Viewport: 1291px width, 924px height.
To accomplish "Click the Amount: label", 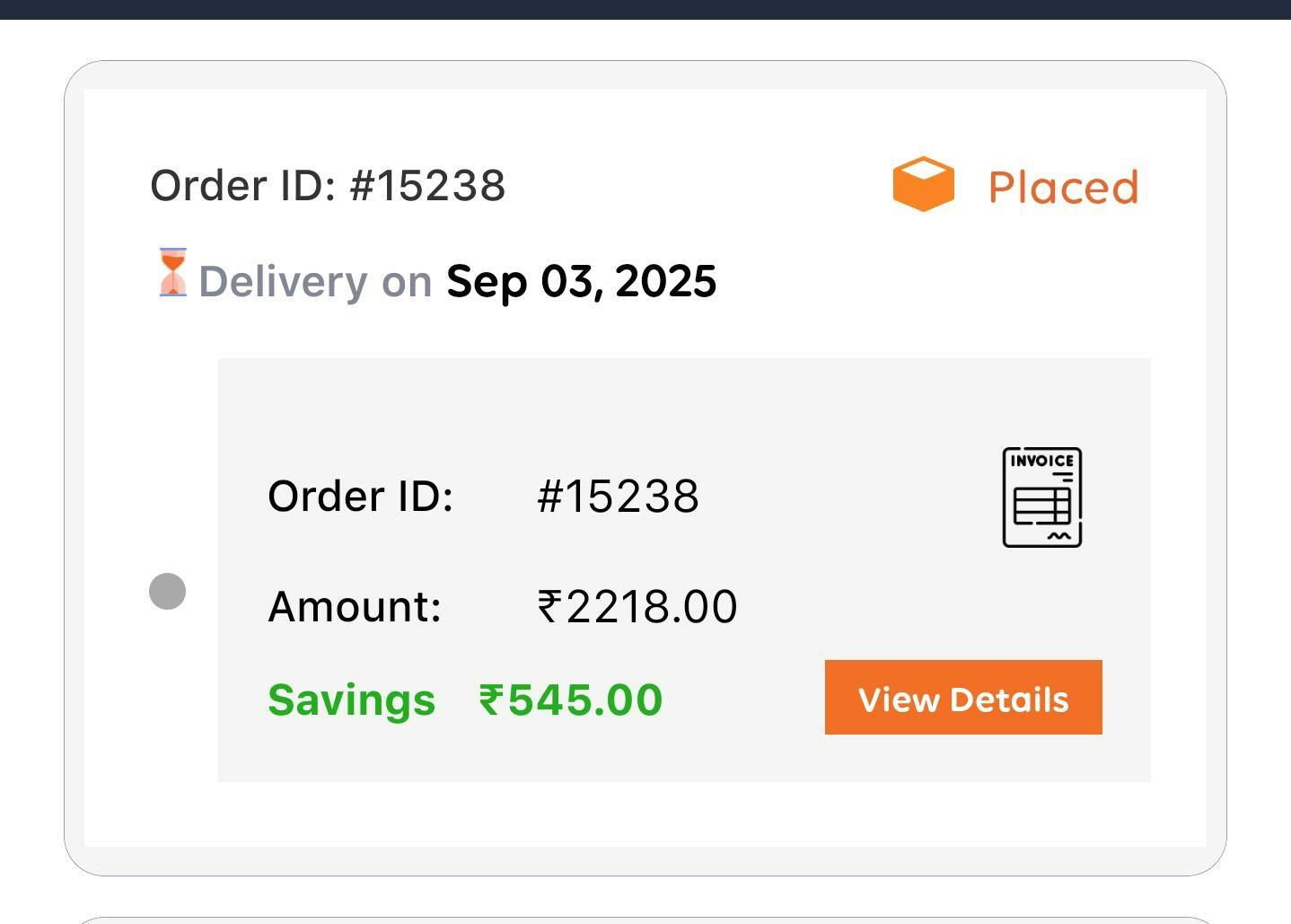I will (355, 606).
